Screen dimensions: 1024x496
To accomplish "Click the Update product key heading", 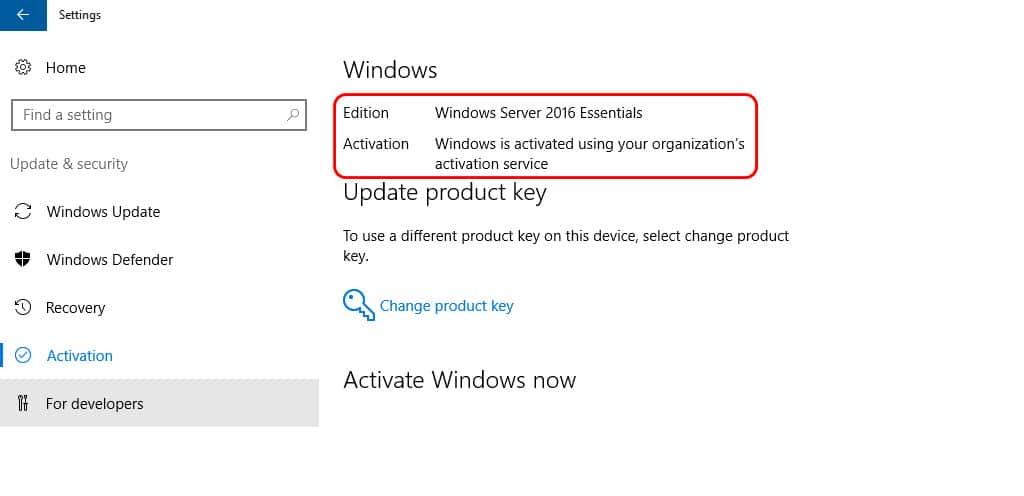I will point(445,193).
